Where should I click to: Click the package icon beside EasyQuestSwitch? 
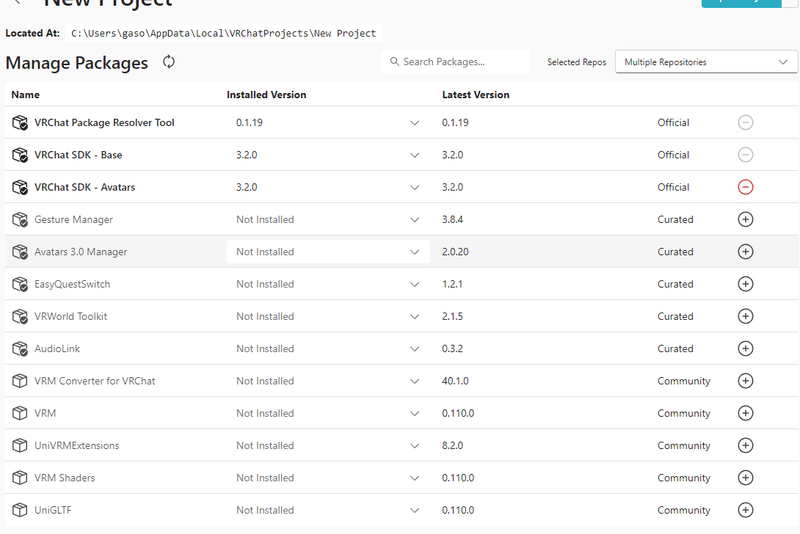(20, 284)
